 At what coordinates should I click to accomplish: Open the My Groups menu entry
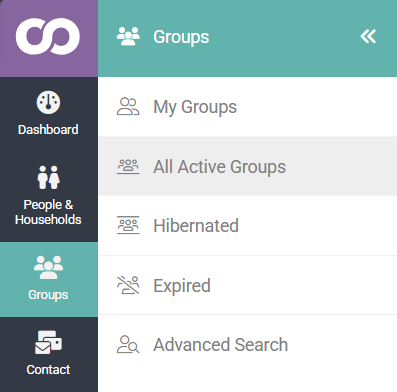tap(248, 107)
